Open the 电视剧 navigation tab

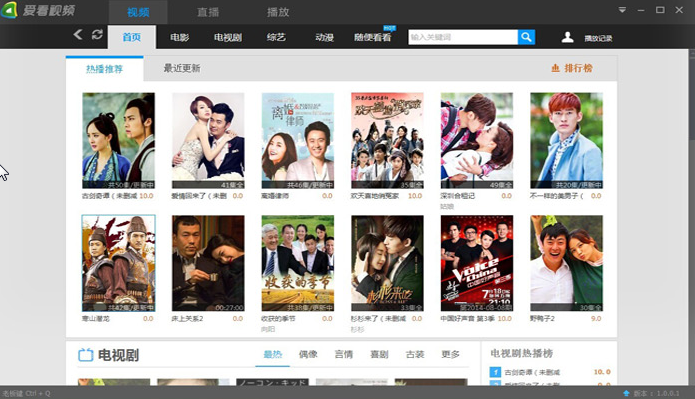pos(228,37)
